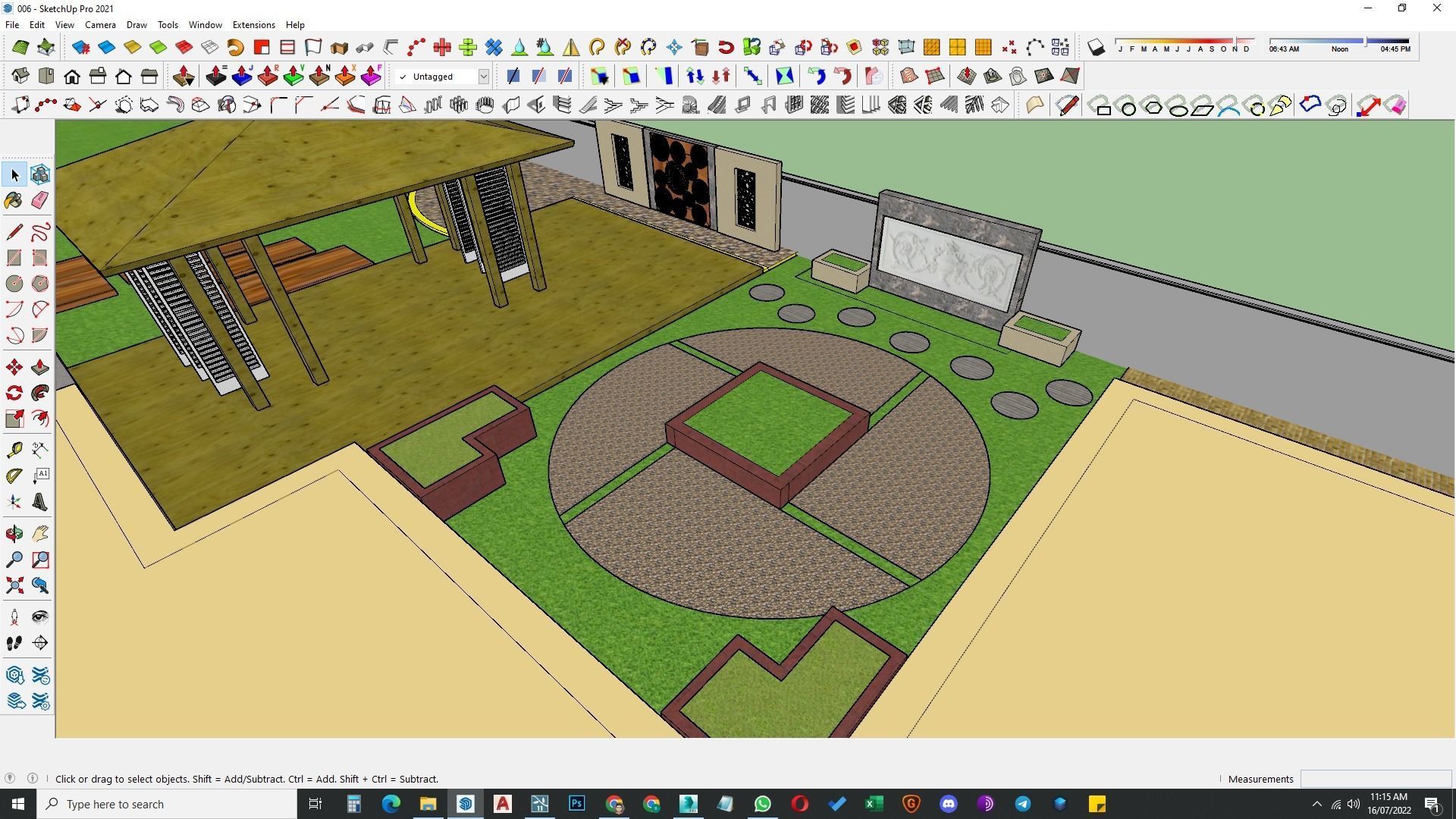The image size is (1456, 819).
Task: Click the Measurements input box
Action: tap(1375, 779)
